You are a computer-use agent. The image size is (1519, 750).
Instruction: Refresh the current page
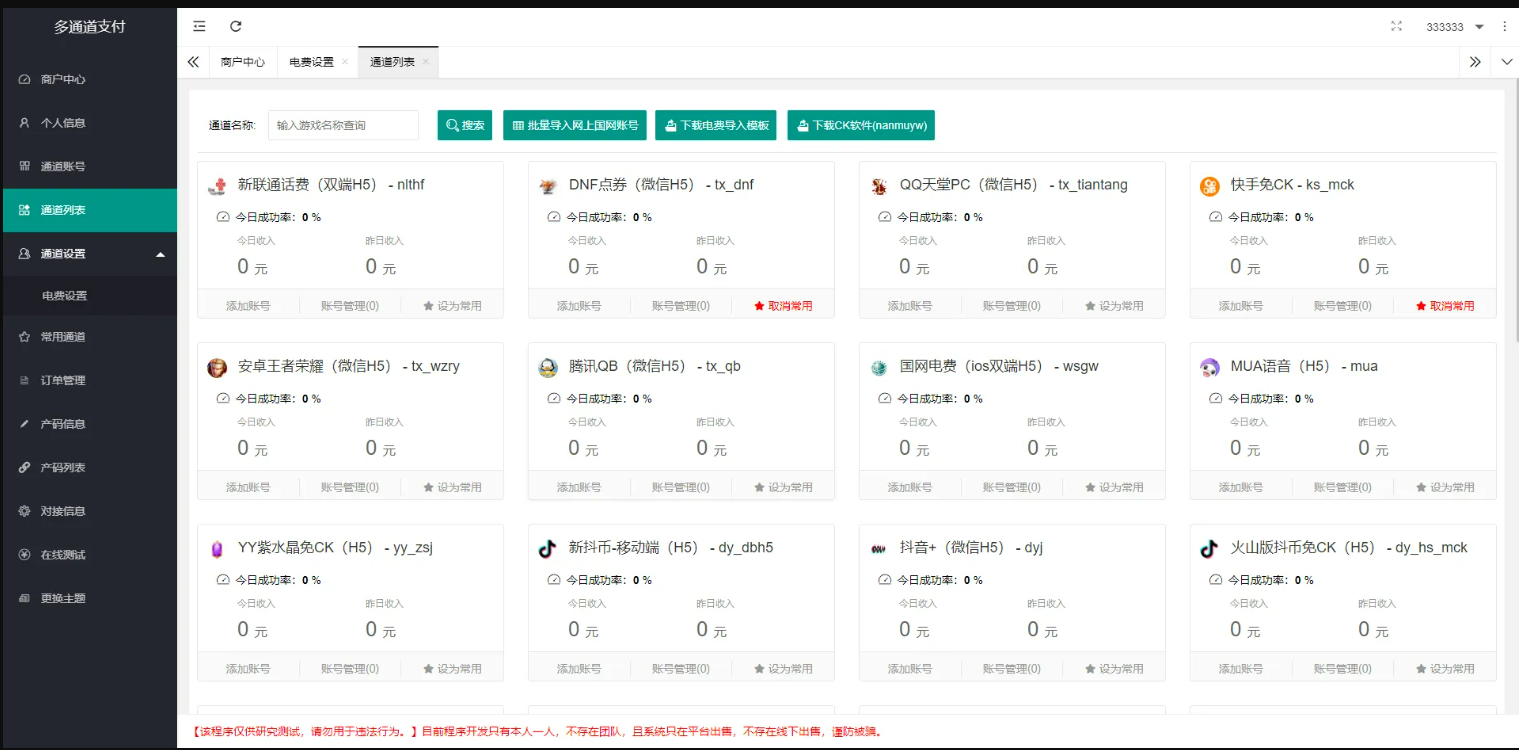click(x=235, y=26)
